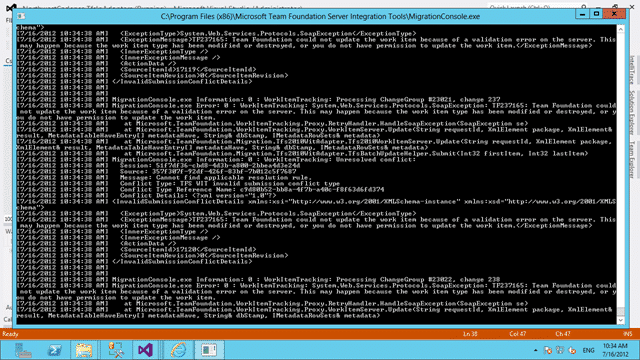Minimize the MigrationConsole window
This screenshot has height=360, width=640.
pyautogui.click(x=582, y=14)
